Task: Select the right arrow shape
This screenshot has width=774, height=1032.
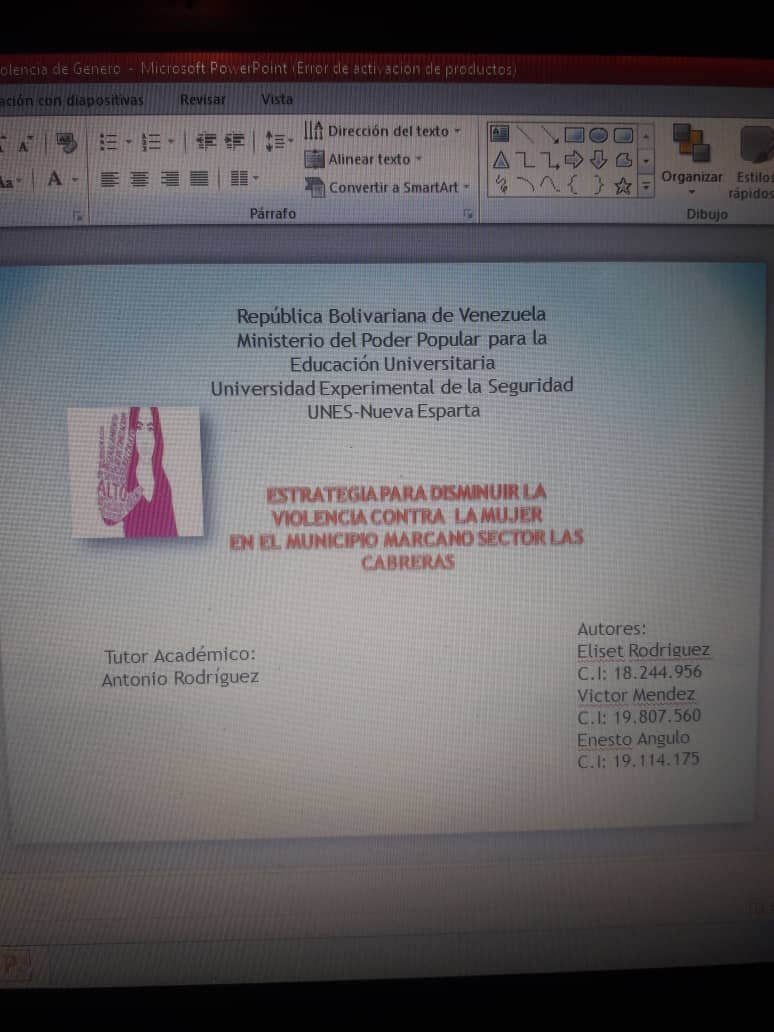Action: (x=574, y=160)
